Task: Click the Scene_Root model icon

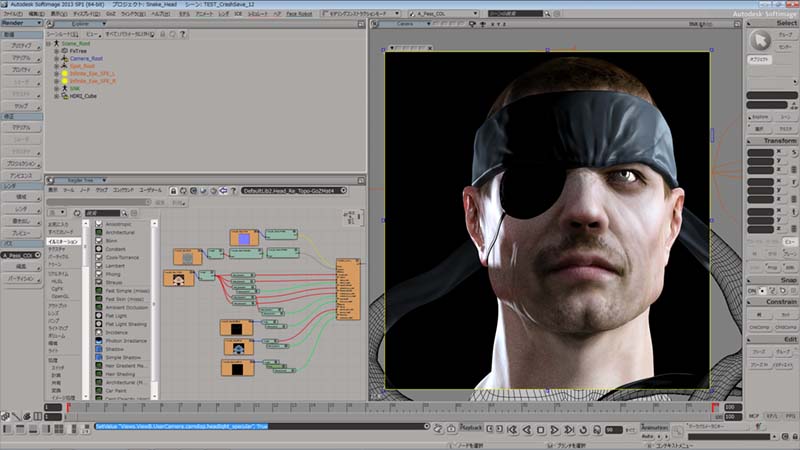Action: point(56,43)
